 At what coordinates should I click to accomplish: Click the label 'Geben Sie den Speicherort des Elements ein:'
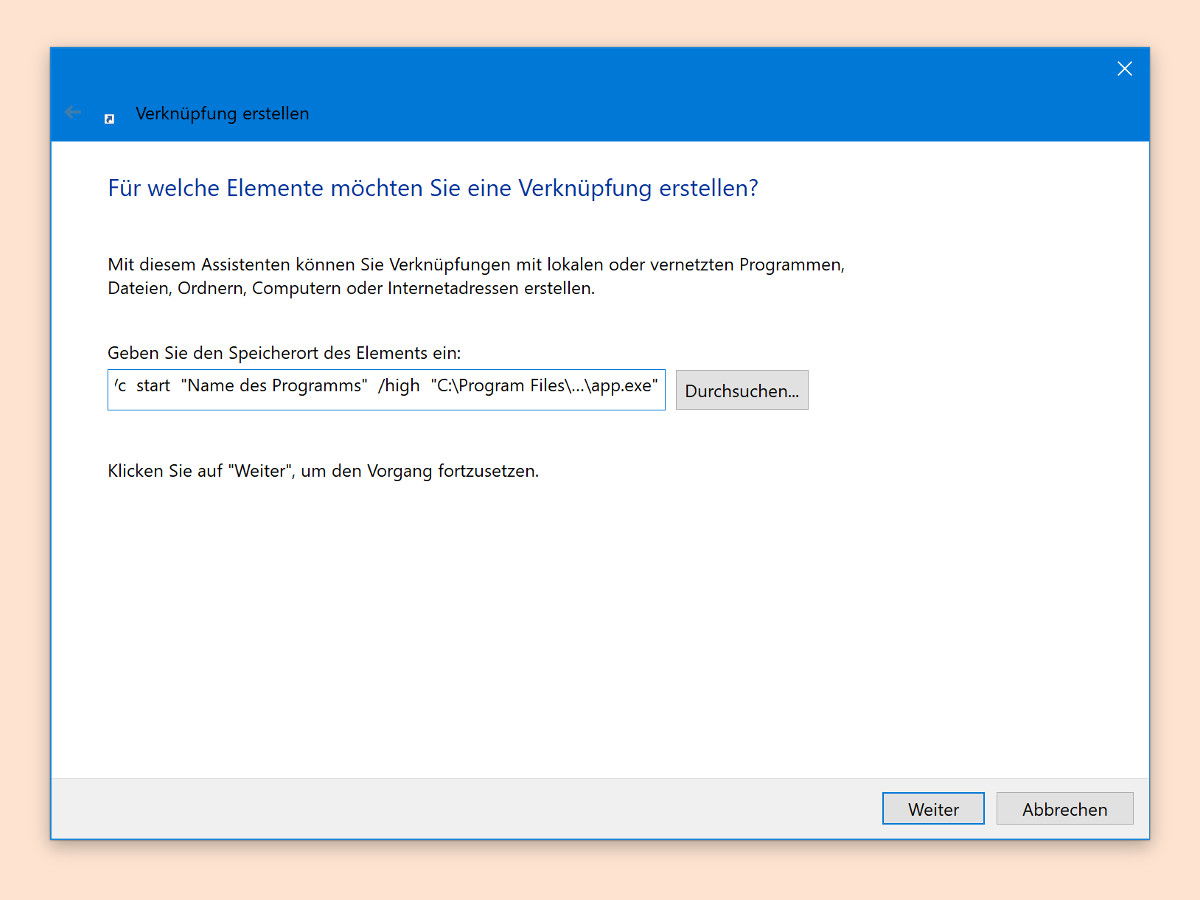click(284, 353)
